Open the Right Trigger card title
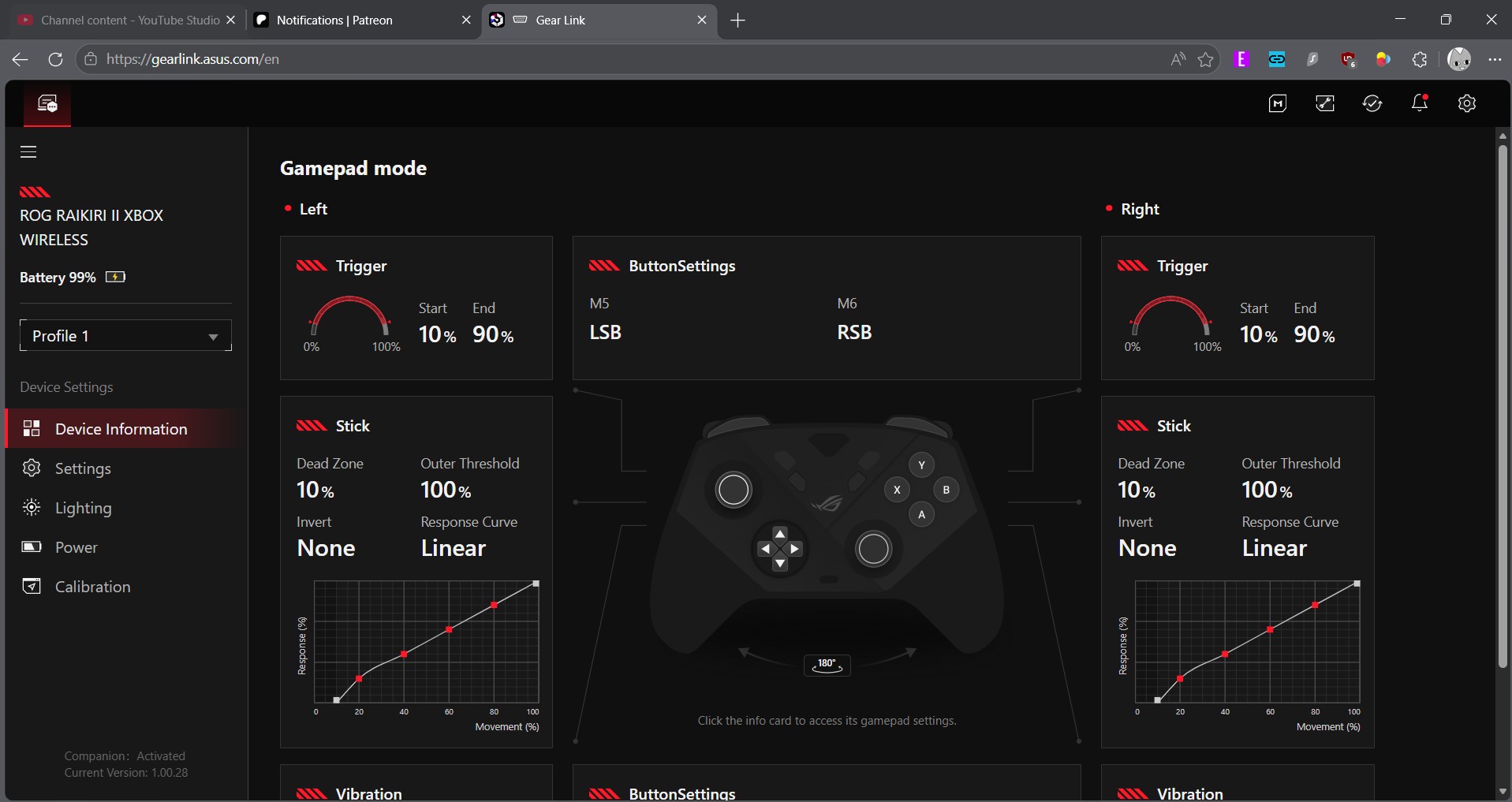Image resolution: width=1512 pixels, height=802 pixels. click(1182, 267)
